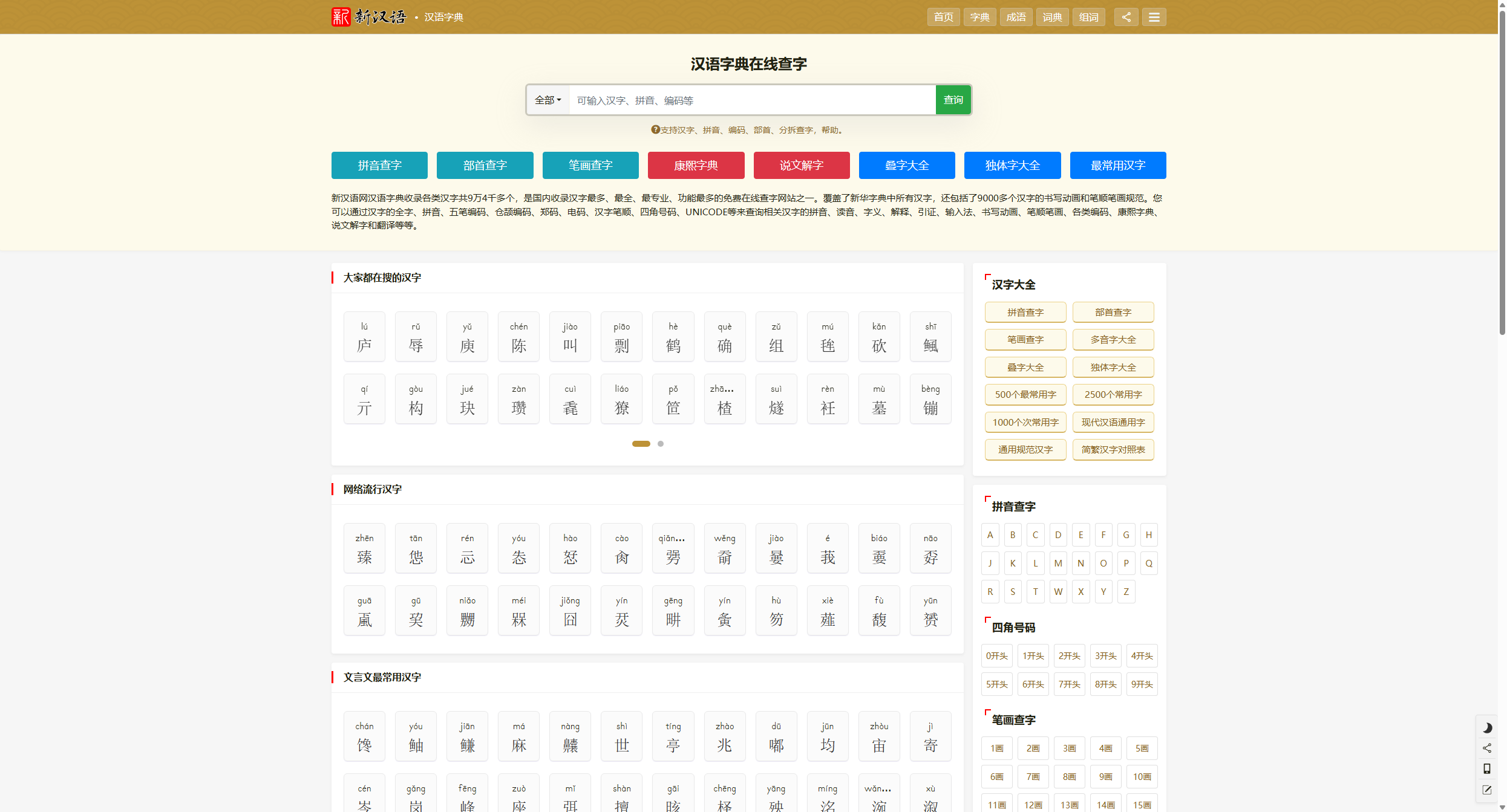
Task: Click the blue 叠字大全 button
Action: click(x=907, y=165)
